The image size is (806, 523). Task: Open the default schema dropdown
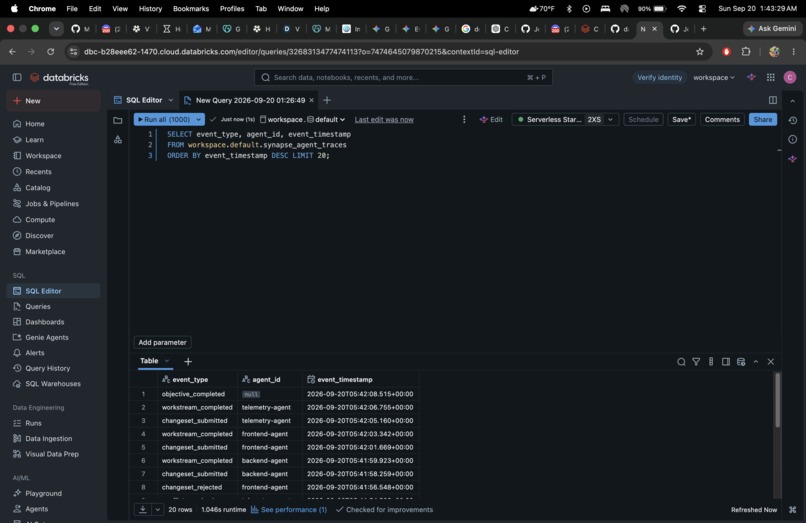tap(326, 119)
